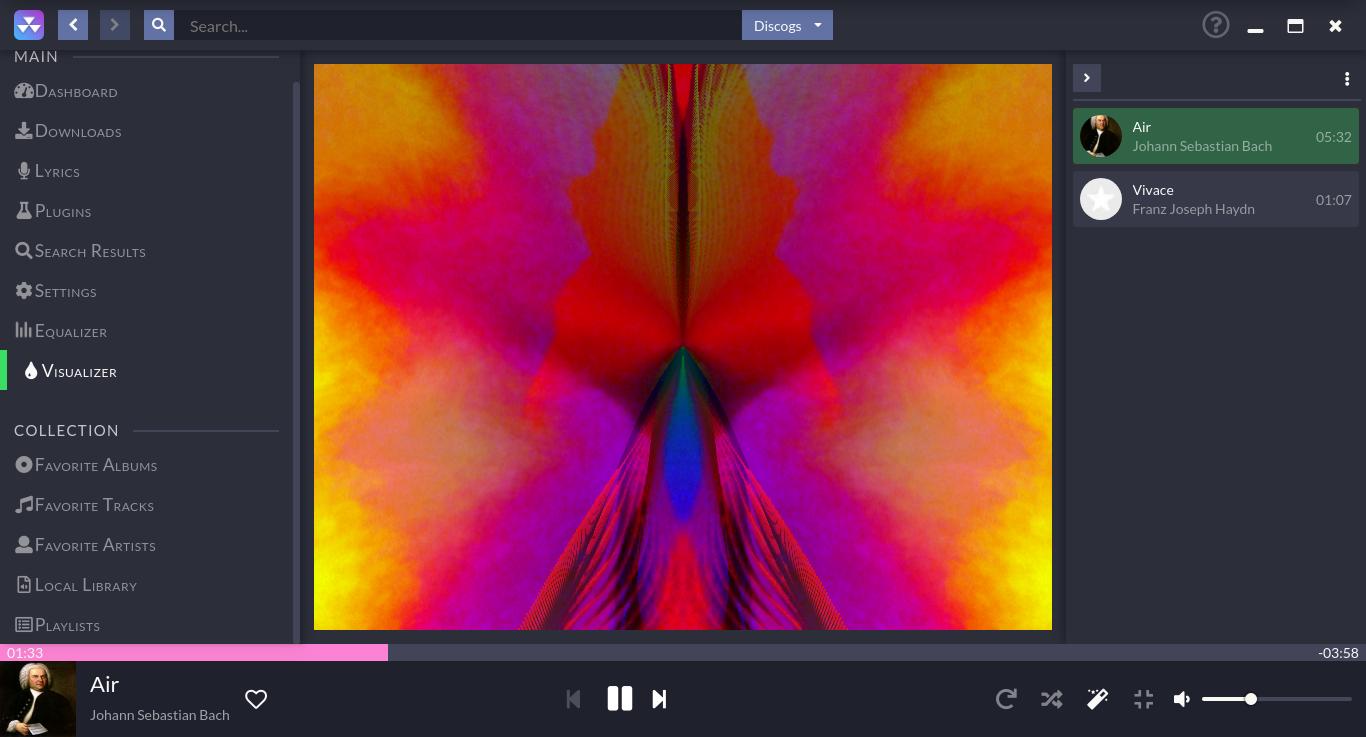This screenshot has width=1366, height=737.
Task: Click the magnifier search icon
Action: pos(159,25)
